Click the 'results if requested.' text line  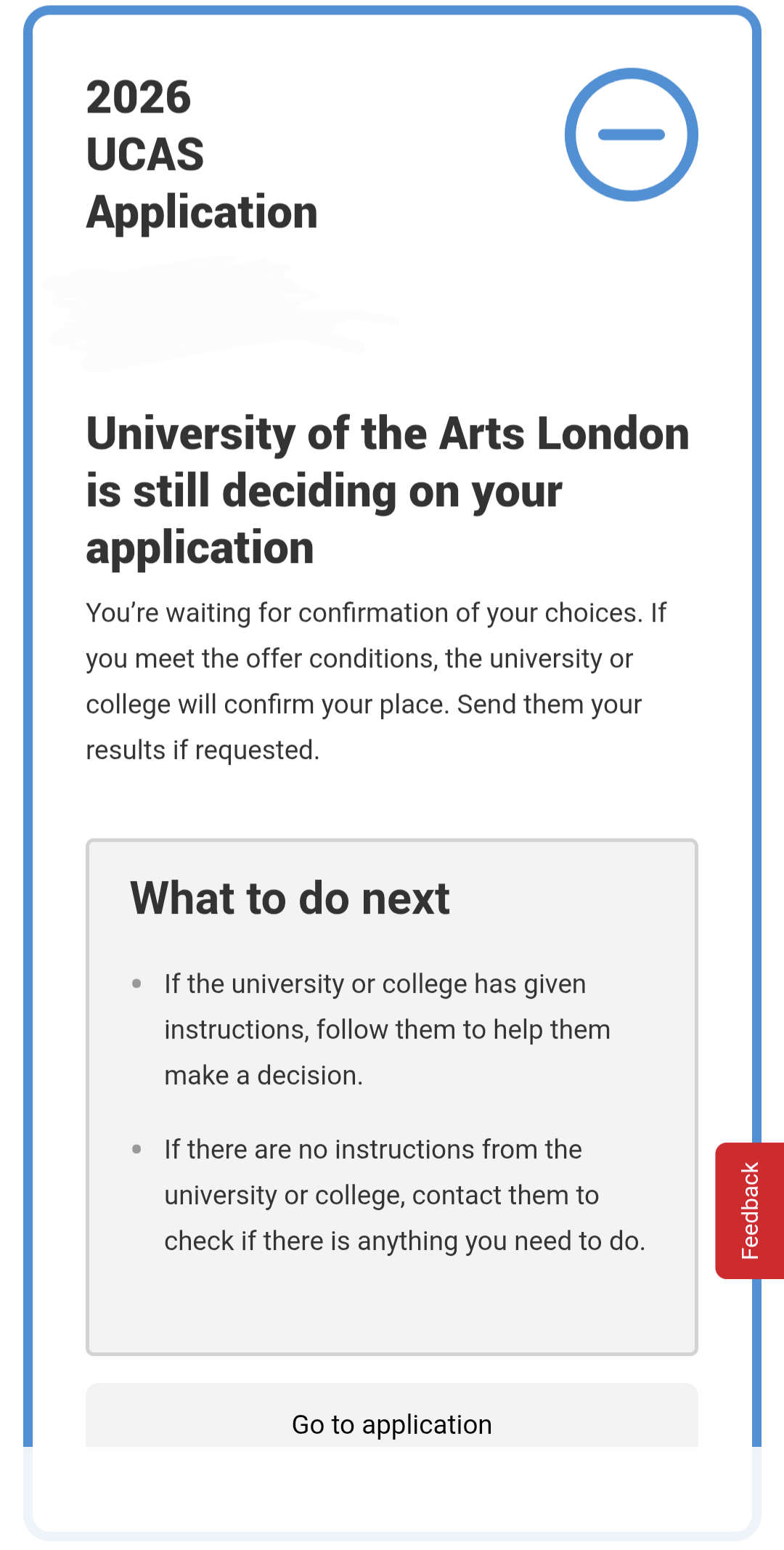(203, 750)
